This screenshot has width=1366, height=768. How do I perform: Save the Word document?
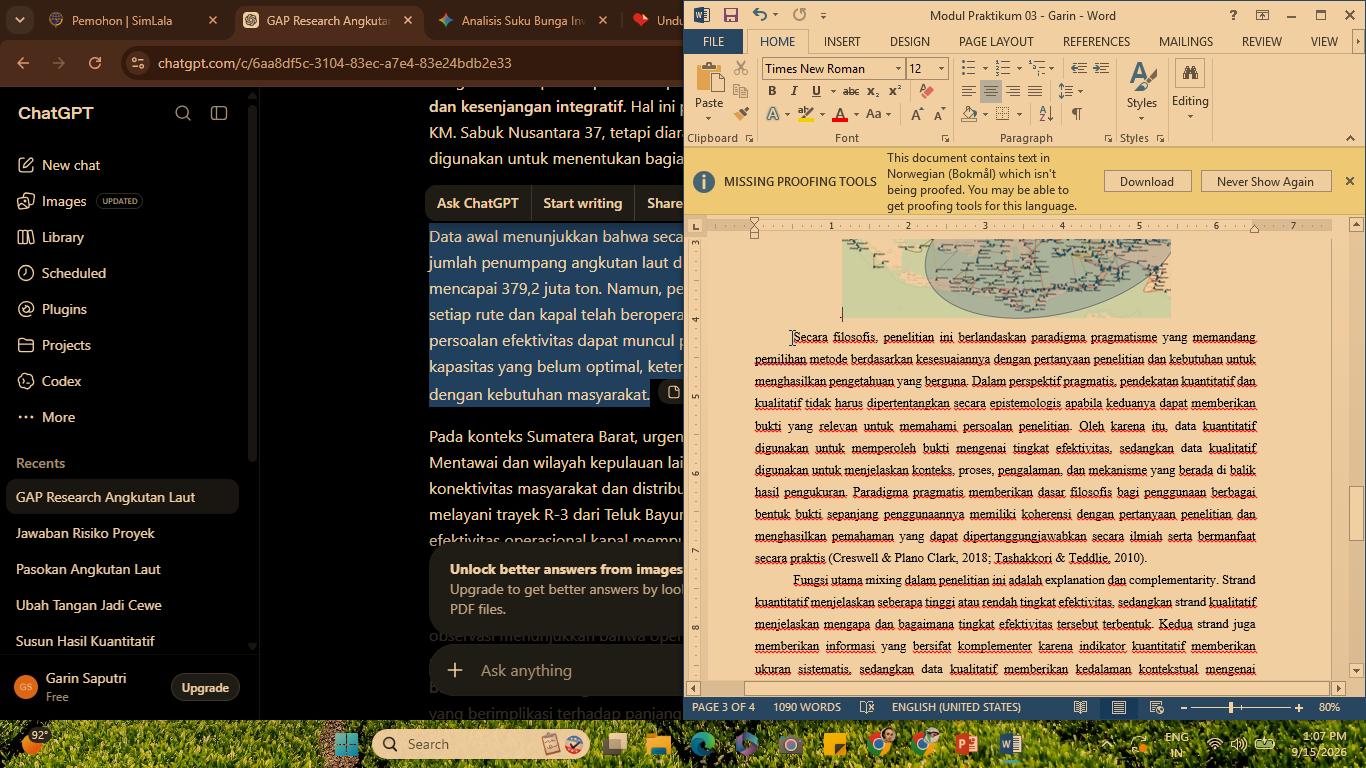pyautogui.click(x=731, y=15)
